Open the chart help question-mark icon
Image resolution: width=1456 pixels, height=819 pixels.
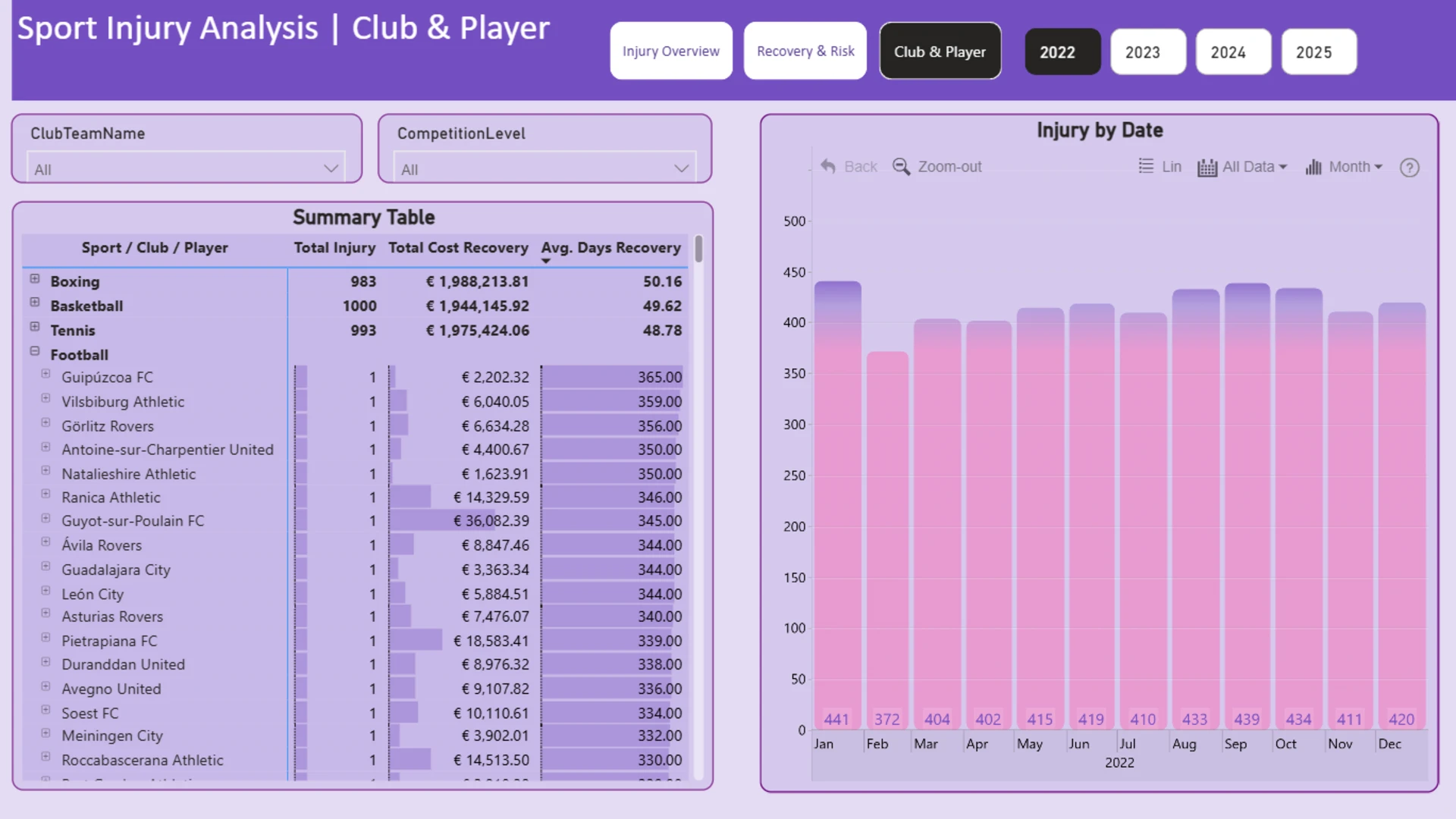coord(1409,168)
